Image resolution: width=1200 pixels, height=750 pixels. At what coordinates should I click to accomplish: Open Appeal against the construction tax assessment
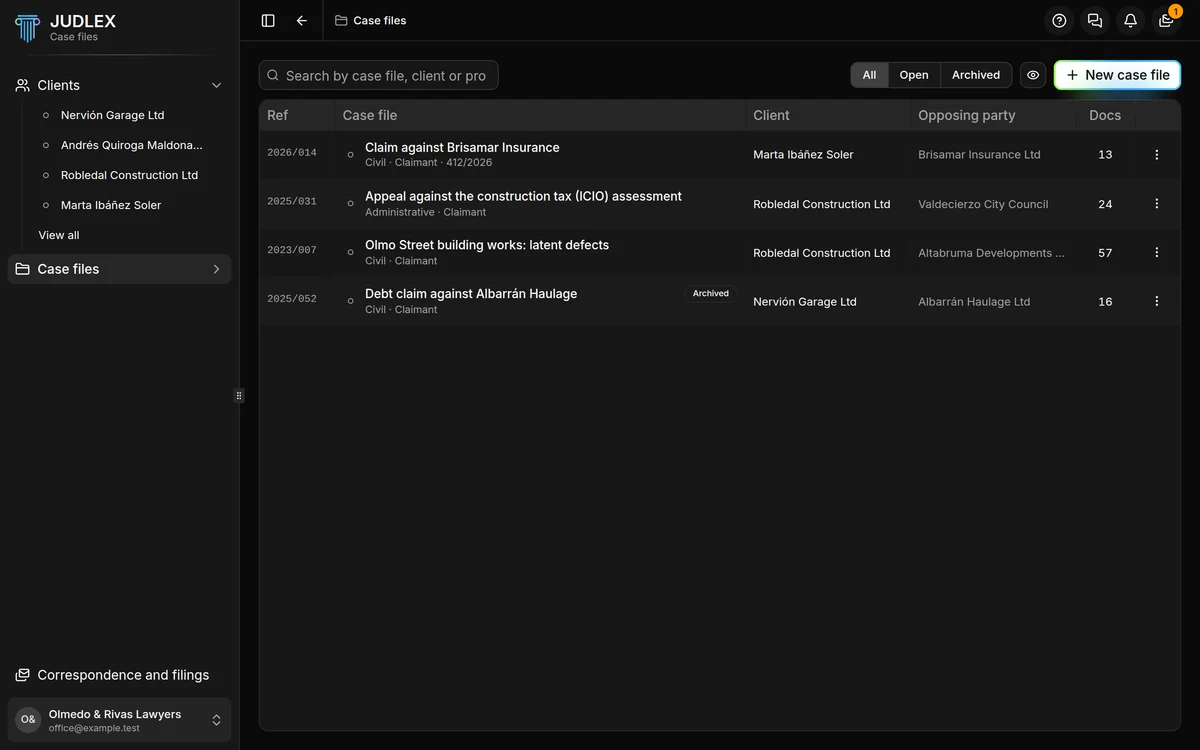[523, 196]
